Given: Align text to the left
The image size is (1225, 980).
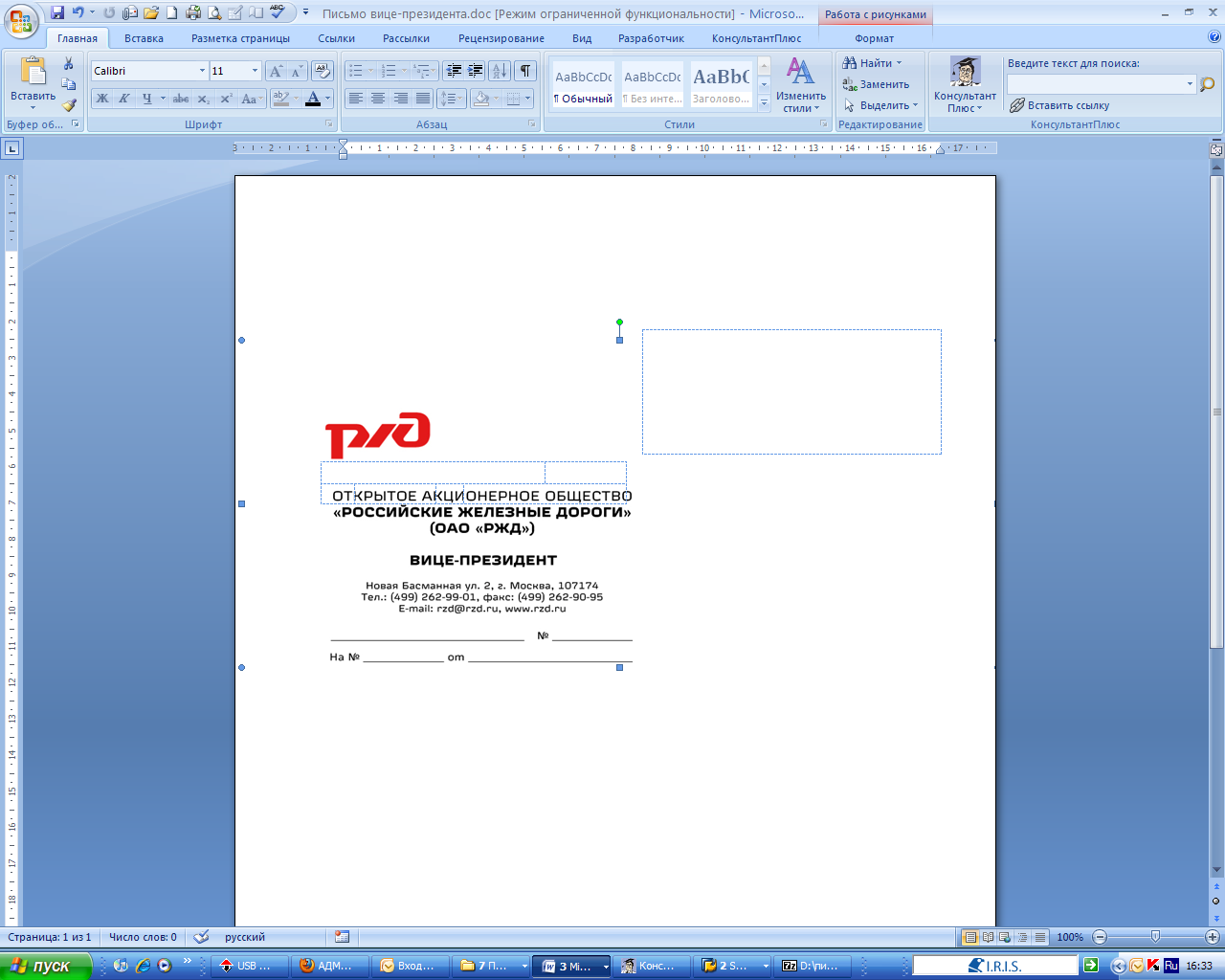Looking at the screenshot, I should click(356, 99).
